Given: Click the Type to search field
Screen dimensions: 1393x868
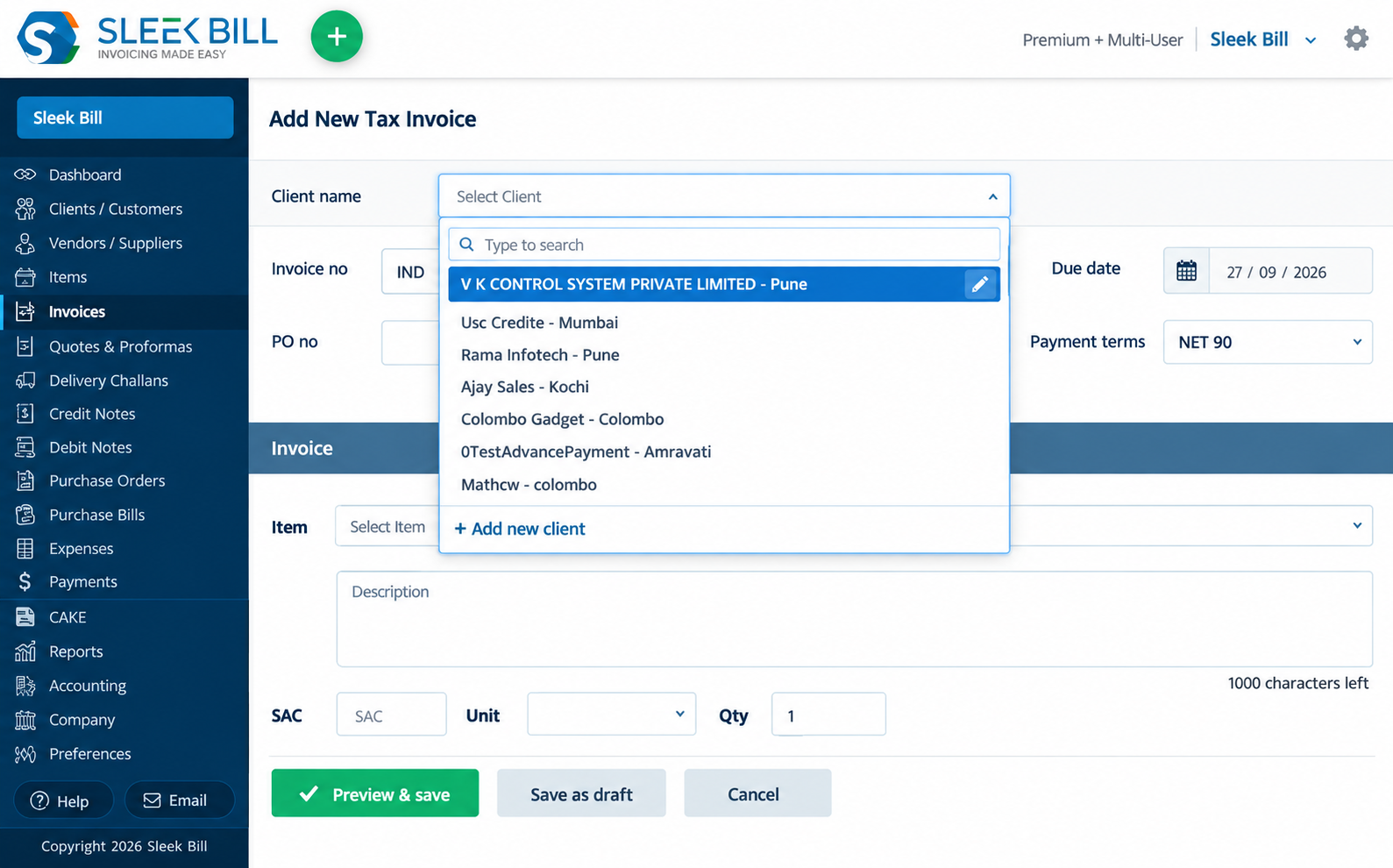Looking at the screenshot, I should tap(724, 245).
